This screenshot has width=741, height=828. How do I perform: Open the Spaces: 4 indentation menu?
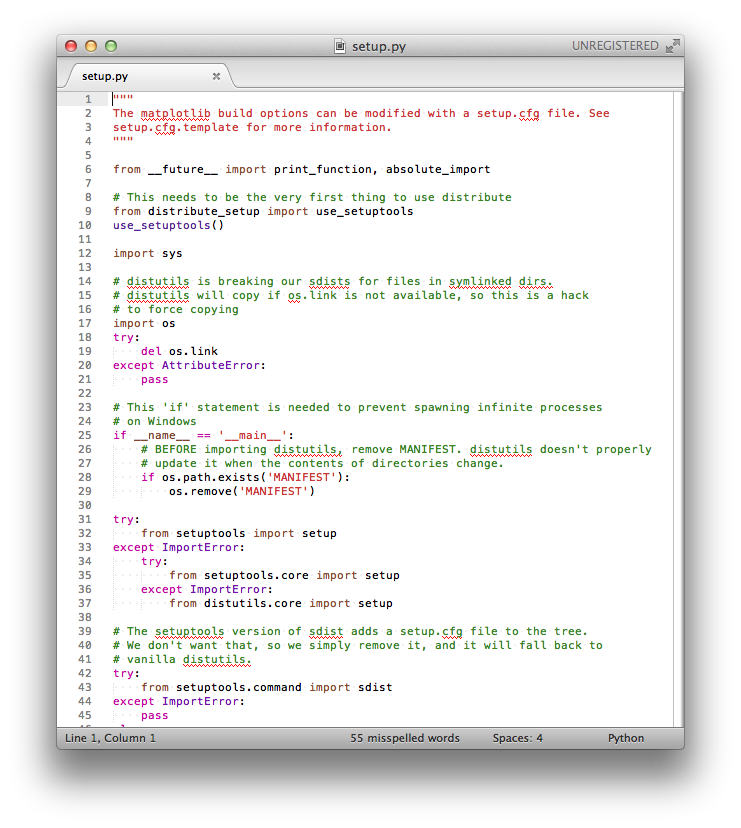click(x=518, y=738)
